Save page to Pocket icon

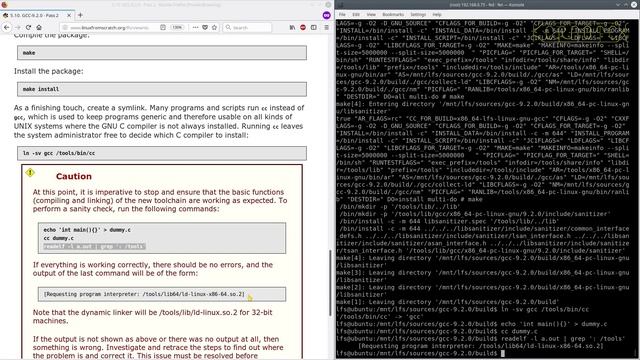coord(205,27)
